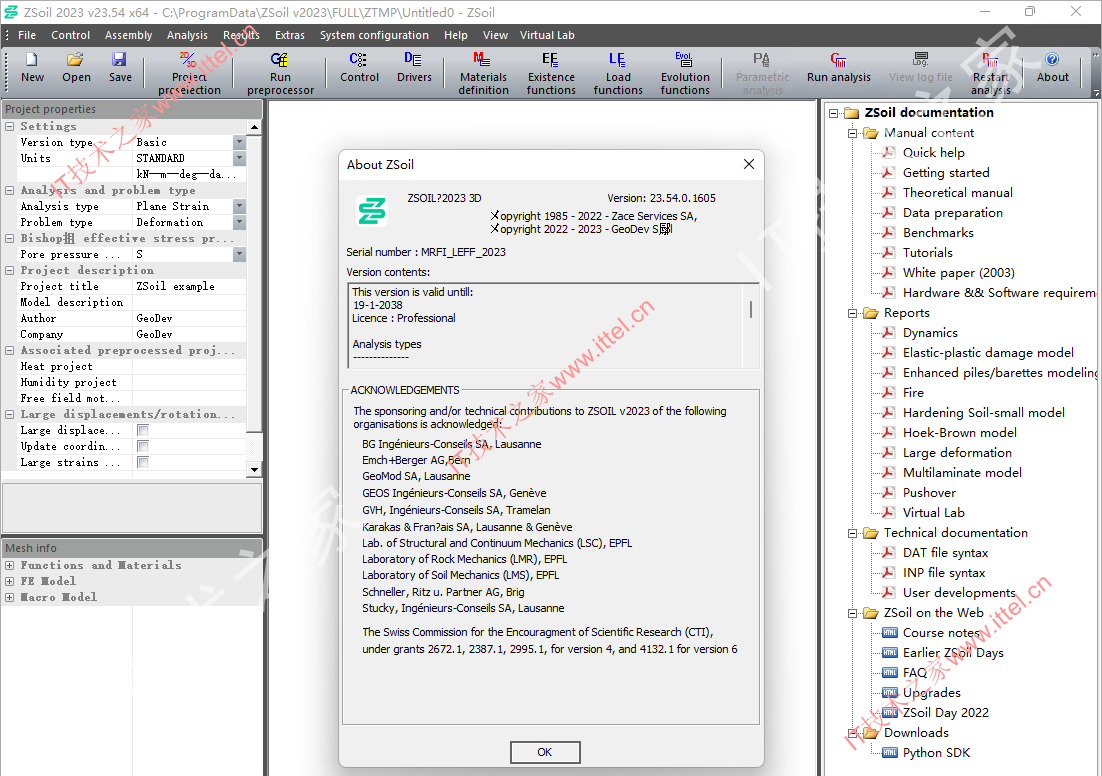Open the Analysis type dropdown
Screen dimensions: 1102x776
pyautogui.click(x=239, y=207)
